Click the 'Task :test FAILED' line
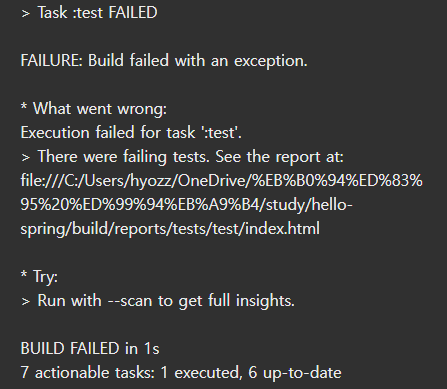447x389 pixels. tap(89, 13)
